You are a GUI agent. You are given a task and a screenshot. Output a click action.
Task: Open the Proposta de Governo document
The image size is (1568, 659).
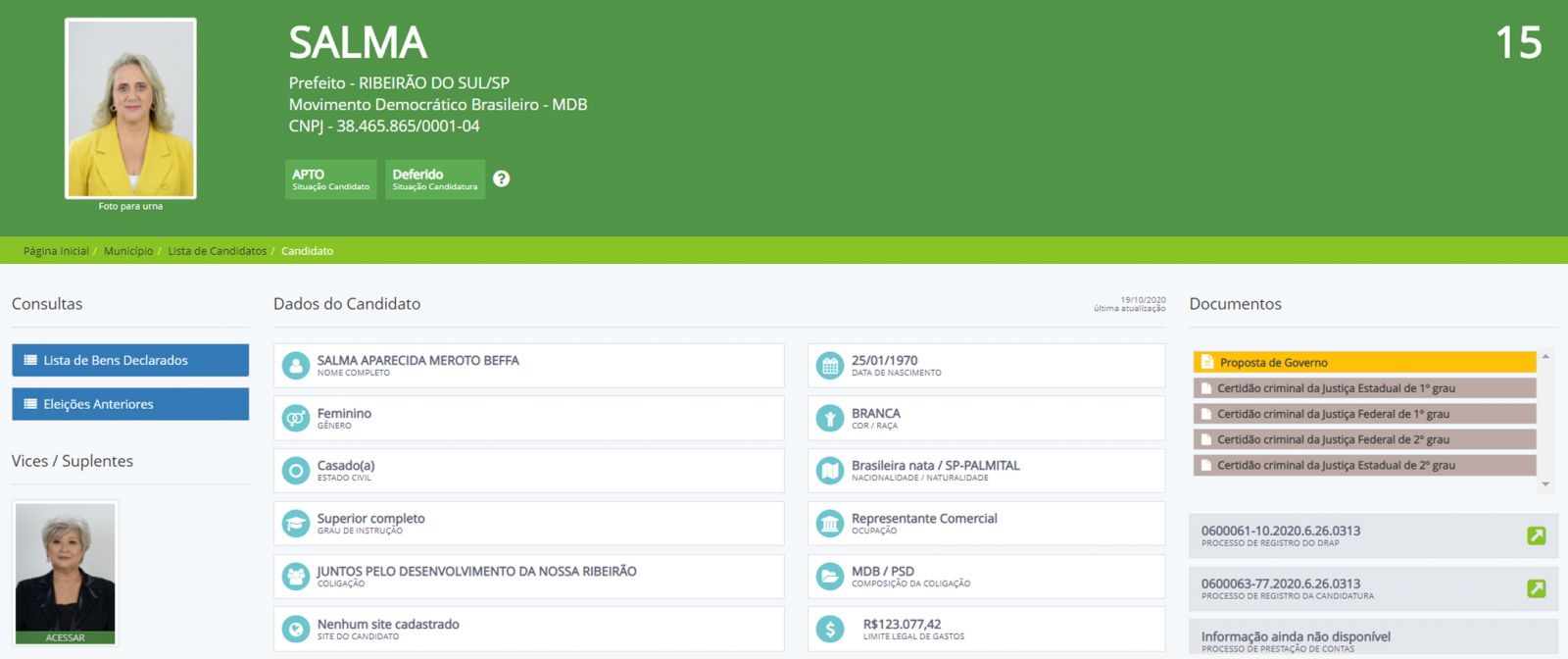coord(1363,362)
